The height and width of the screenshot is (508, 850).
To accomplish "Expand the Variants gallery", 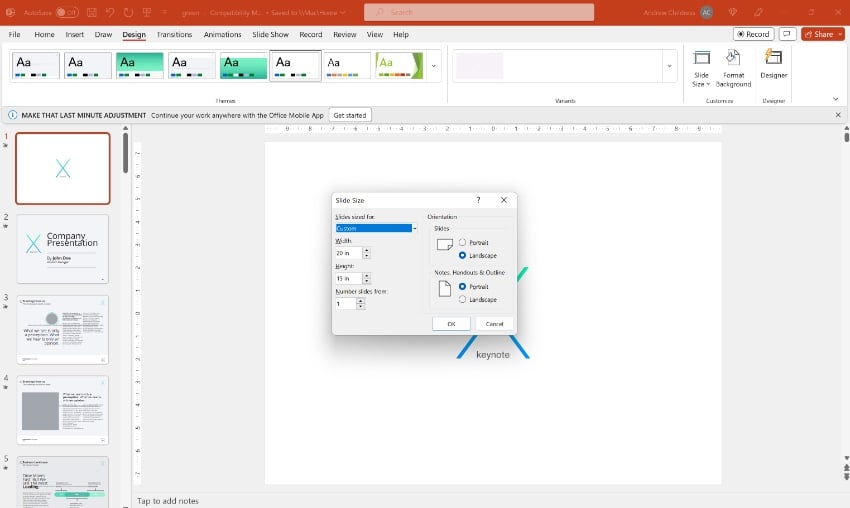I will [669, 66].
